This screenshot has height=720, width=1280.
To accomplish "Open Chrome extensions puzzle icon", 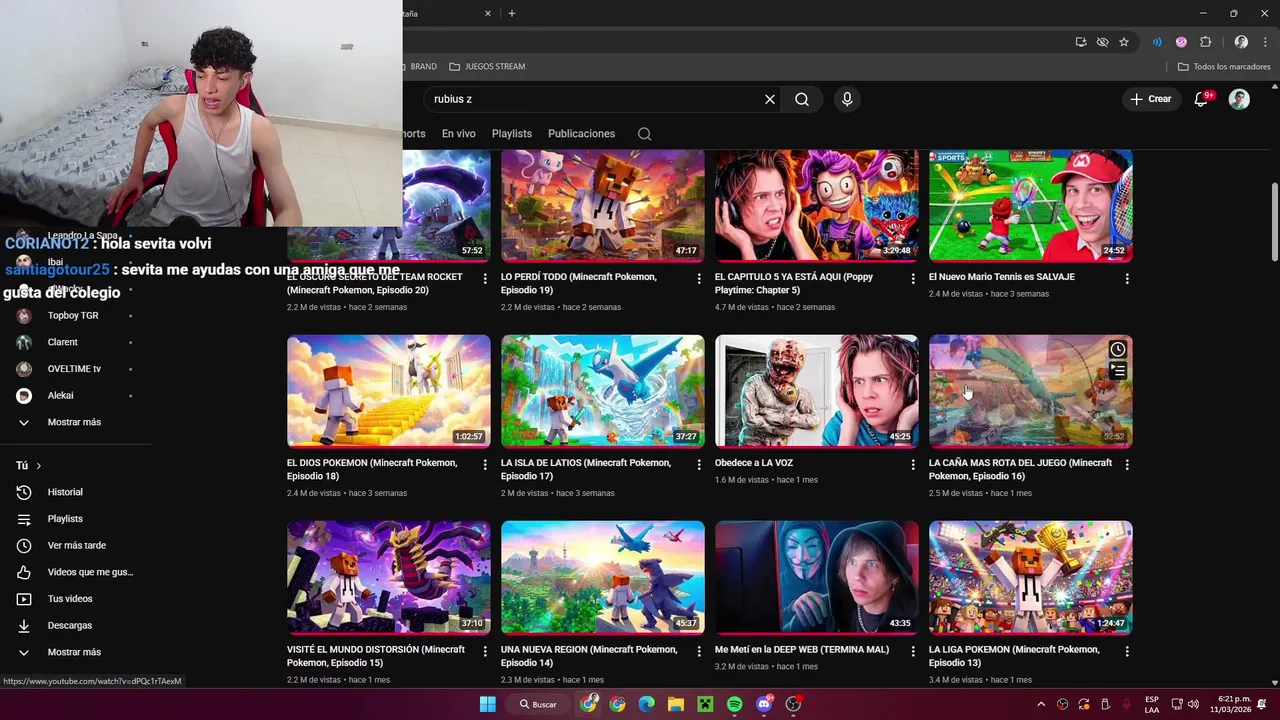I will (1205, 42).
